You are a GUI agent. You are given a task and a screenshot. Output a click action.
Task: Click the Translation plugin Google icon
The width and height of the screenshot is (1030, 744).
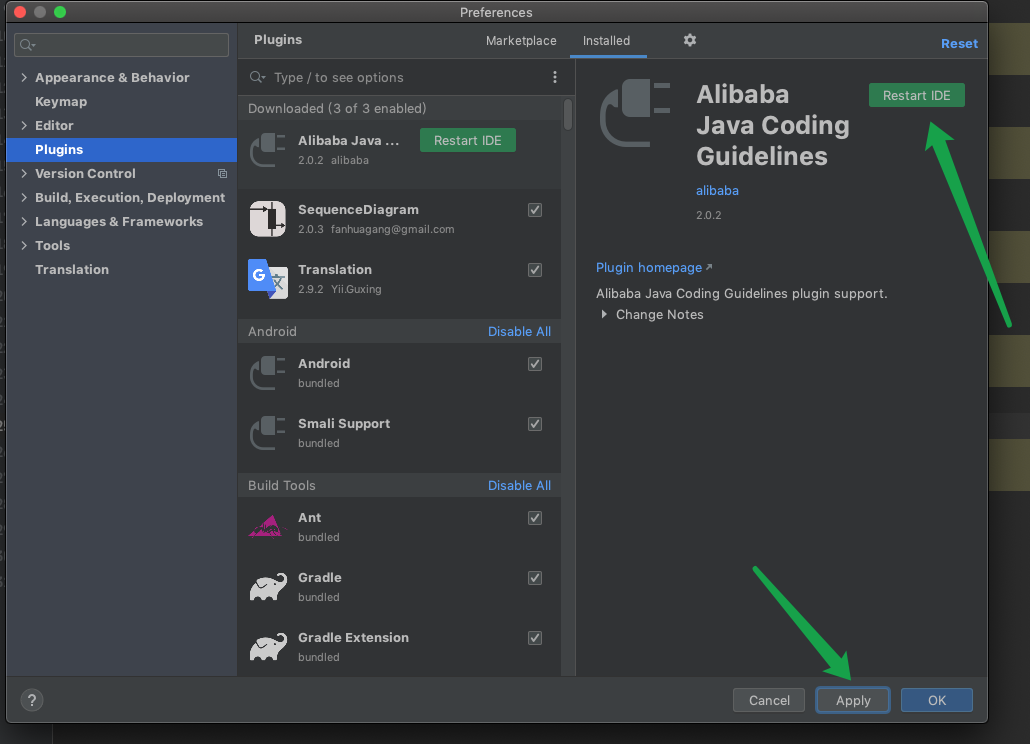[x=267, y=278]
